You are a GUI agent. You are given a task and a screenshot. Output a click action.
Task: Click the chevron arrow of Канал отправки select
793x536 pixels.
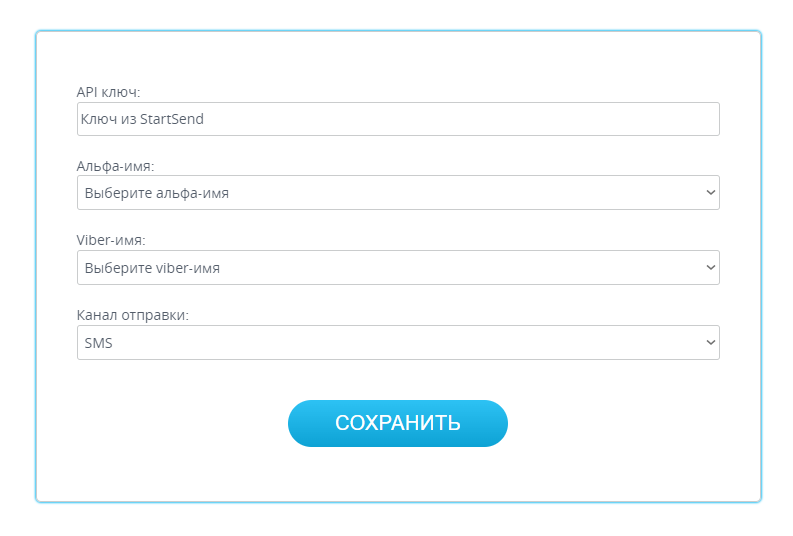[x=710, y=342]
